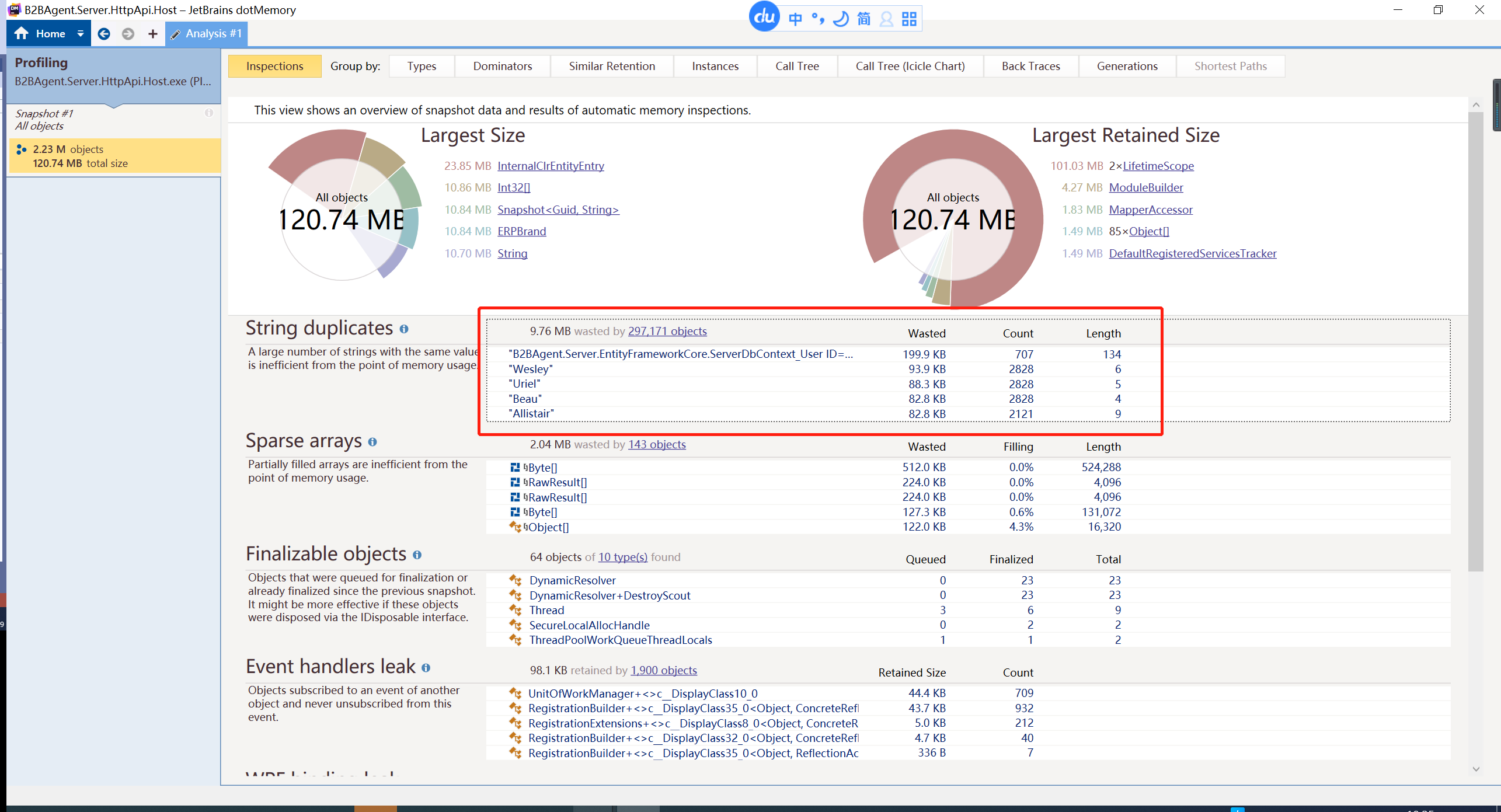Click the info icon beside Finalizable objects

coord(417,555)
